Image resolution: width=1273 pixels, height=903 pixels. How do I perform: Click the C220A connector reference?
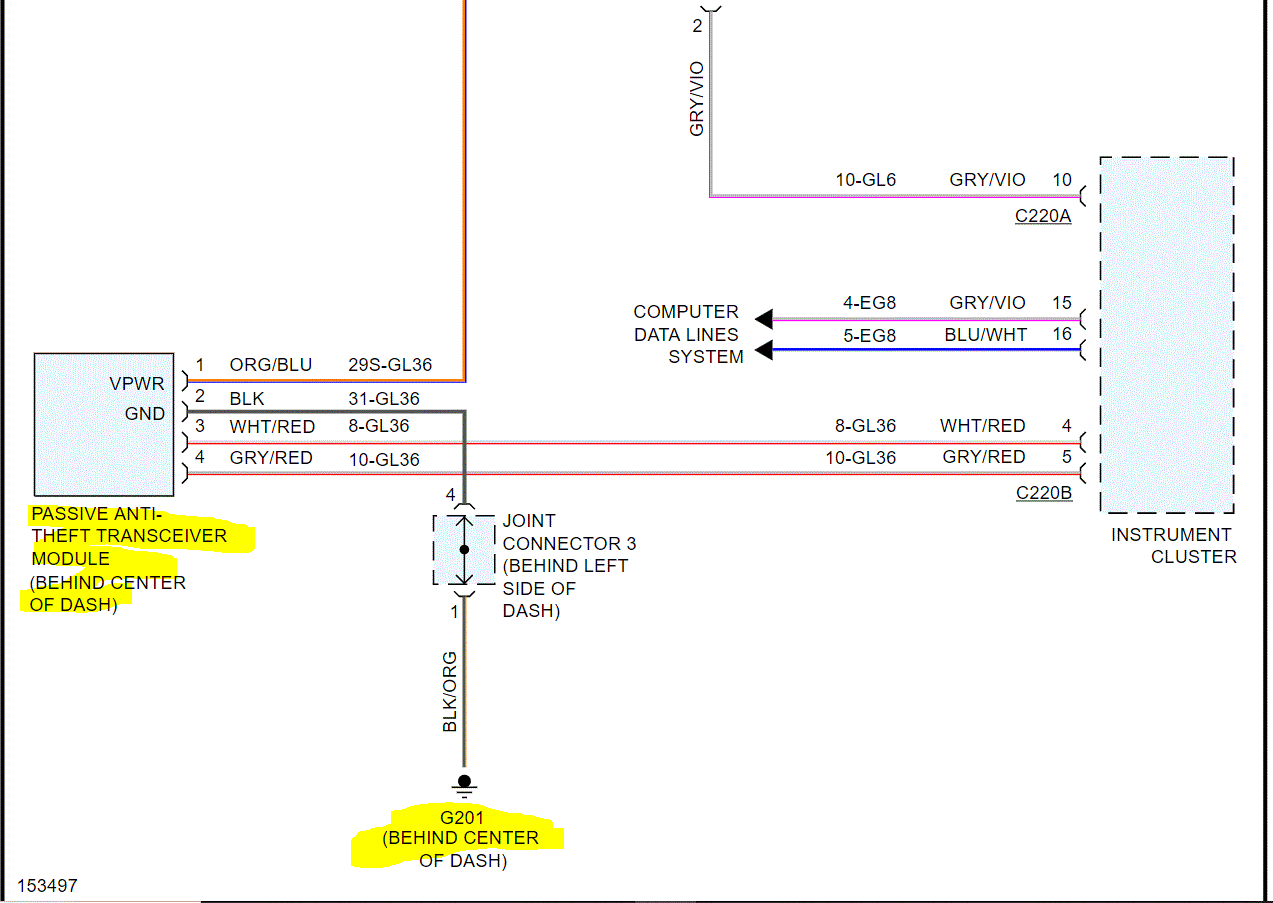(1043, 215)
